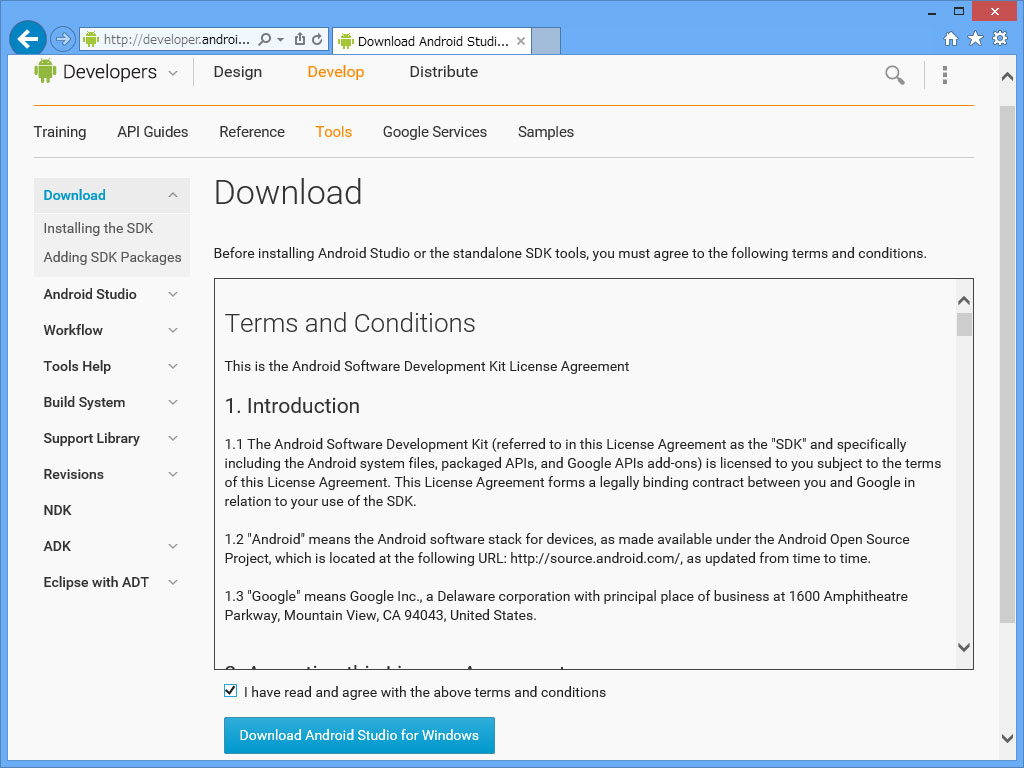This screenshot has height=768, width=1024.
Task: Open the three-dot overflow menu icon
Action: pos(944,75)
